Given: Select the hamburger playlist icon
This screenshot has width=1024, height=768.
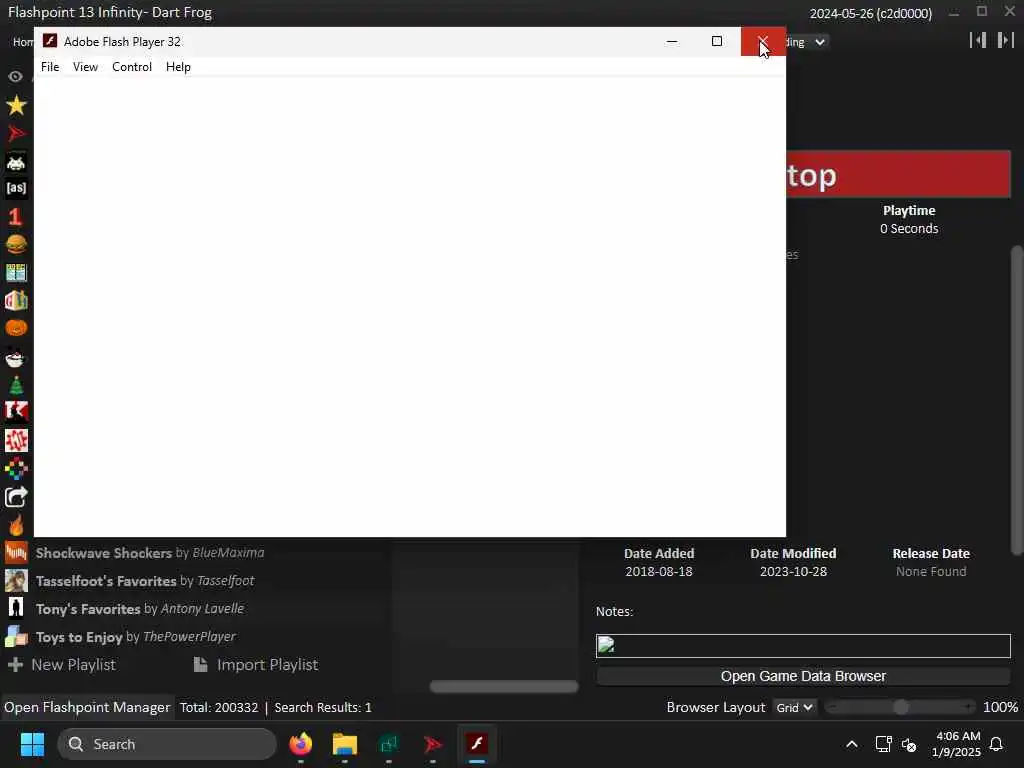Looking at the screenshot, I should [x=16, y=244].
